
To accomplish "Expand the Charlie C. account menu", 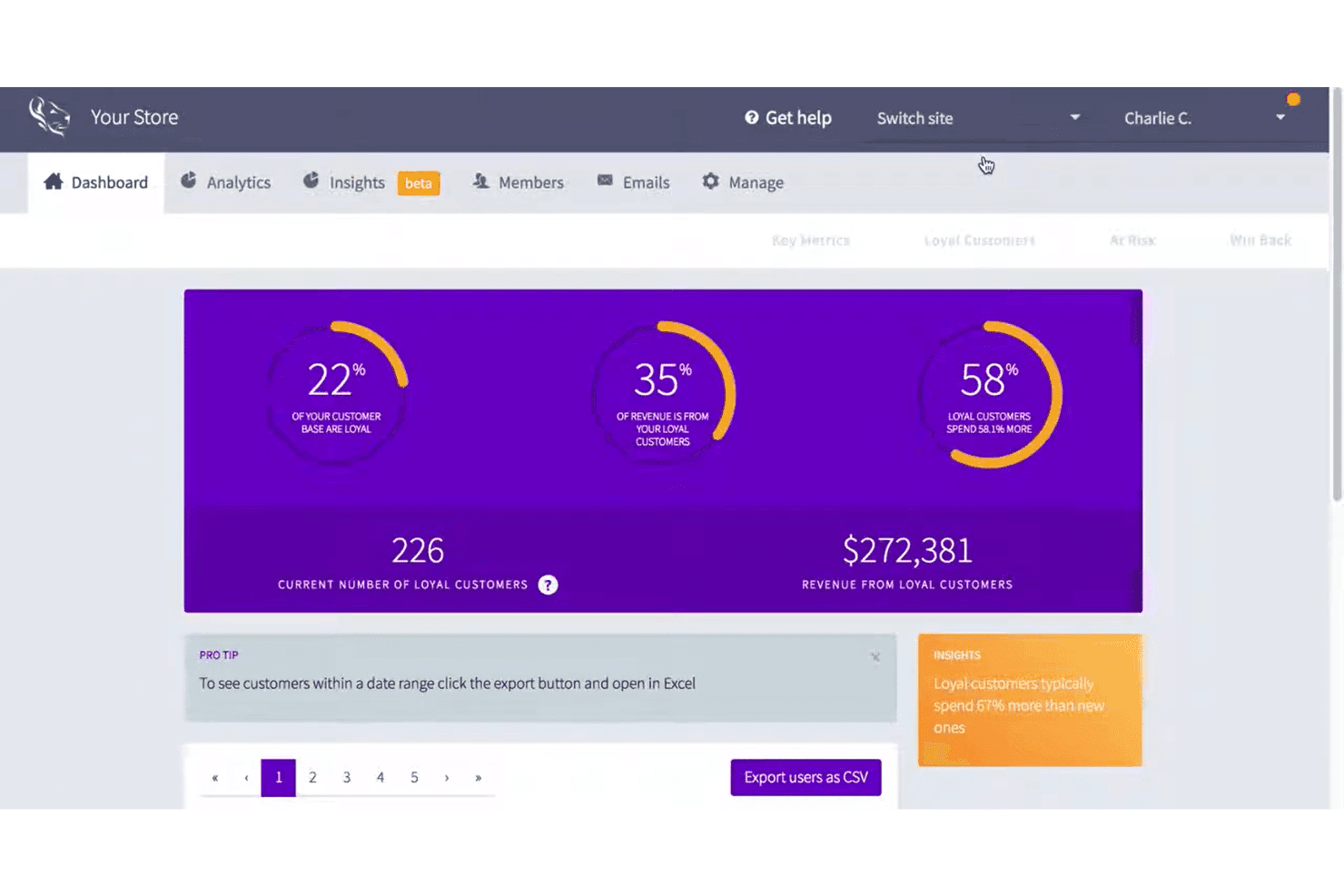I will pos(1205,118).
